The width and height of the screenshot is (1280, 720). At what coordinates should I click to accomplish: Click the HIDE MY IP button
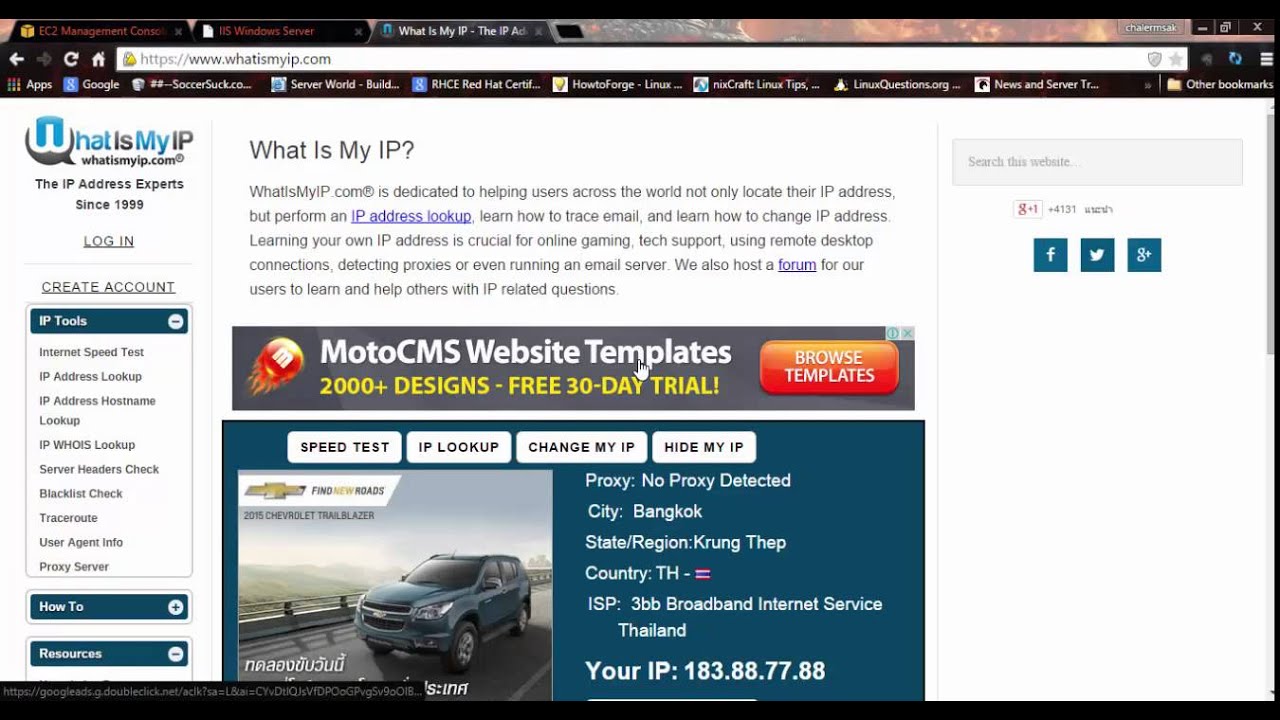[x=704, y=447]
